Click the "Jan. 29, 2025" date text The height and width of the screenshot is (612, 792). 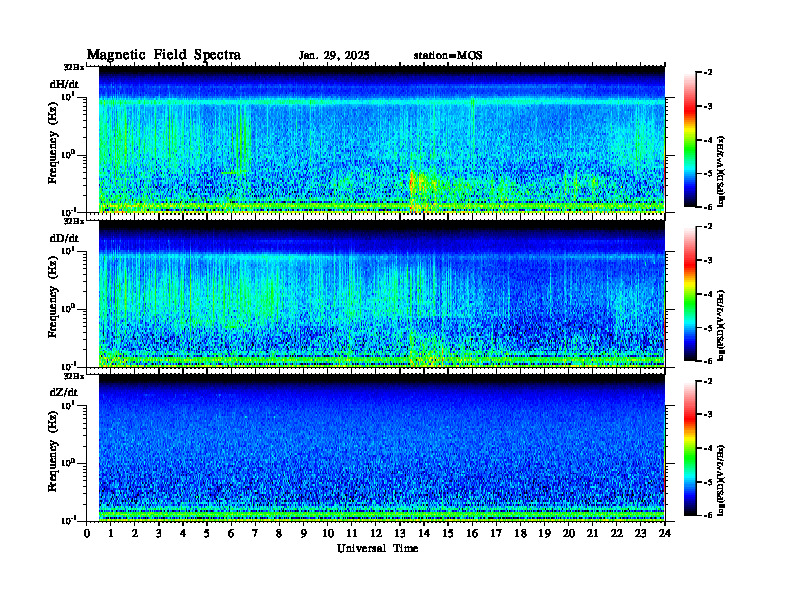click(334, 56)
